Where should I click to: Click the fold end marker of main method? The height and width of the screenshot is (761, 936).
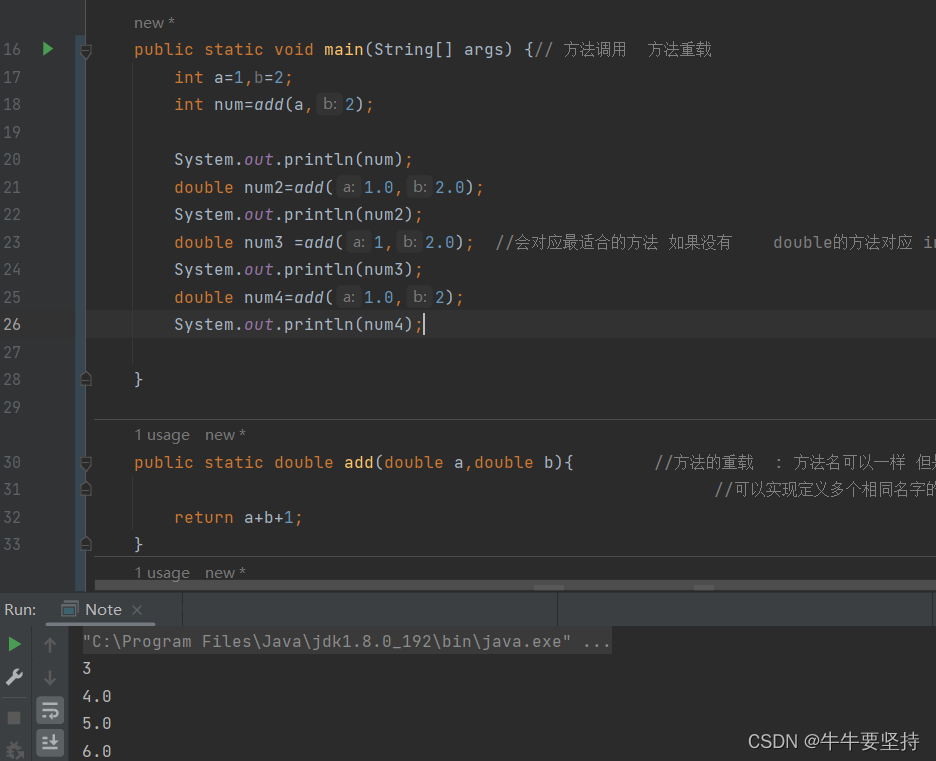(86, 379)
